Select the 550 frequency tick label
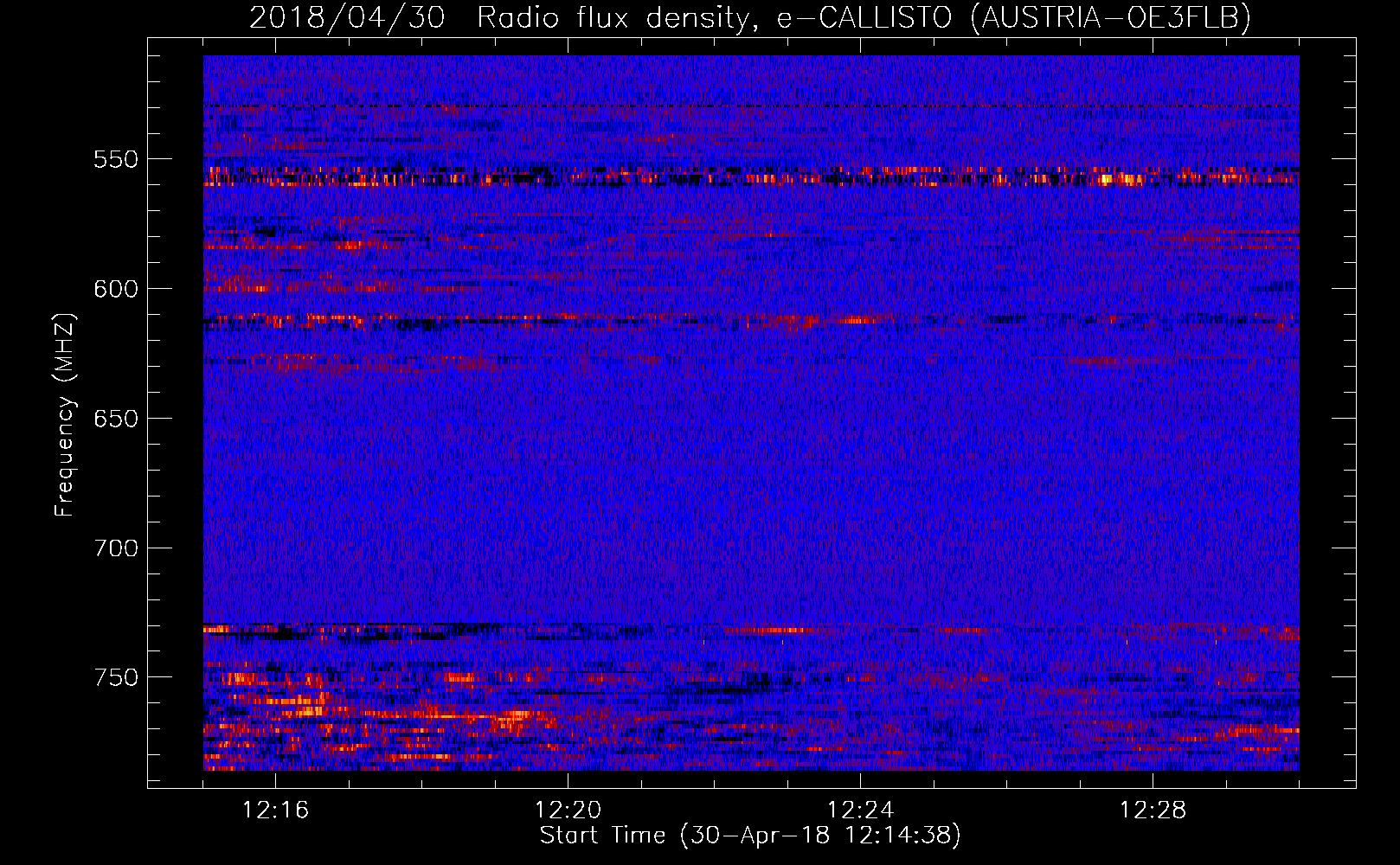This screenshot has width=1400, height=865. pyautogui.click(x=116, y=159)
